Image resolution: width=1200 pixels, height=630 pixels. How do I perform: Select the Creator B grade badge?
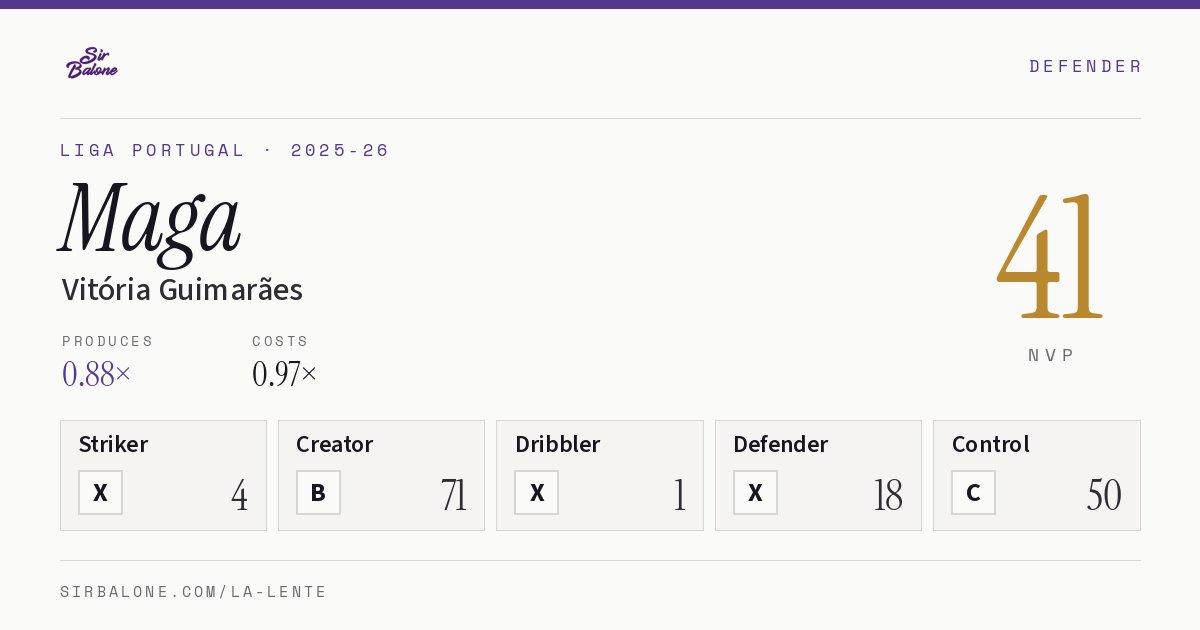tap(318, 493)
